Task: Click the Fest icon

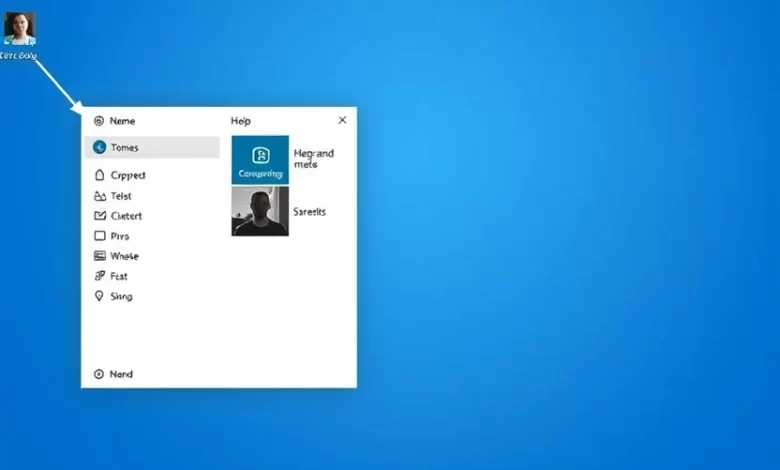Action: pyautogui.click(x=100, y=276)
